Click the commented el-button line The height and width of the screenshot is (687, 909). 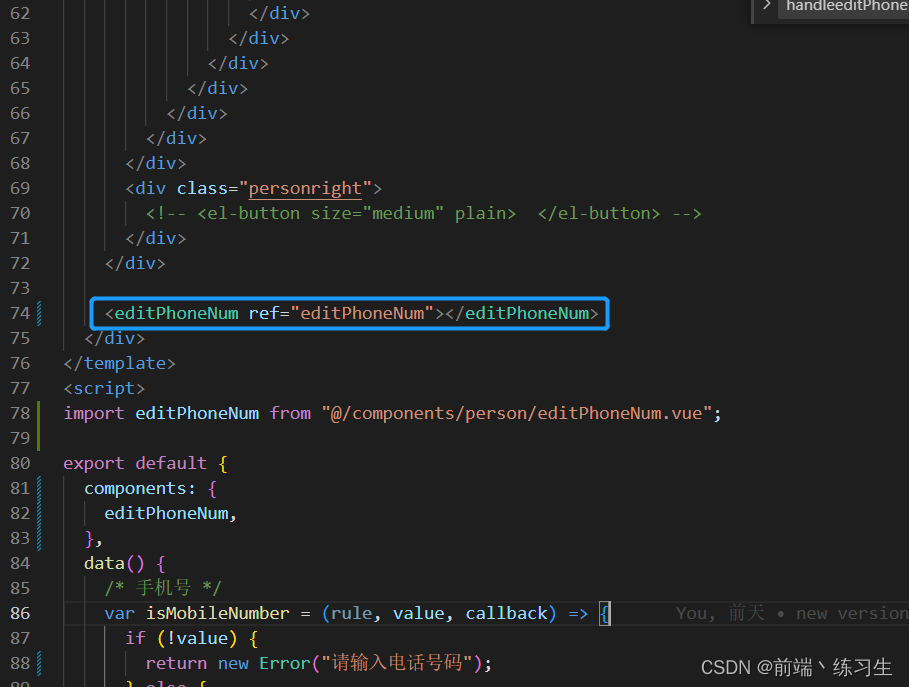[x=424, y=213]
